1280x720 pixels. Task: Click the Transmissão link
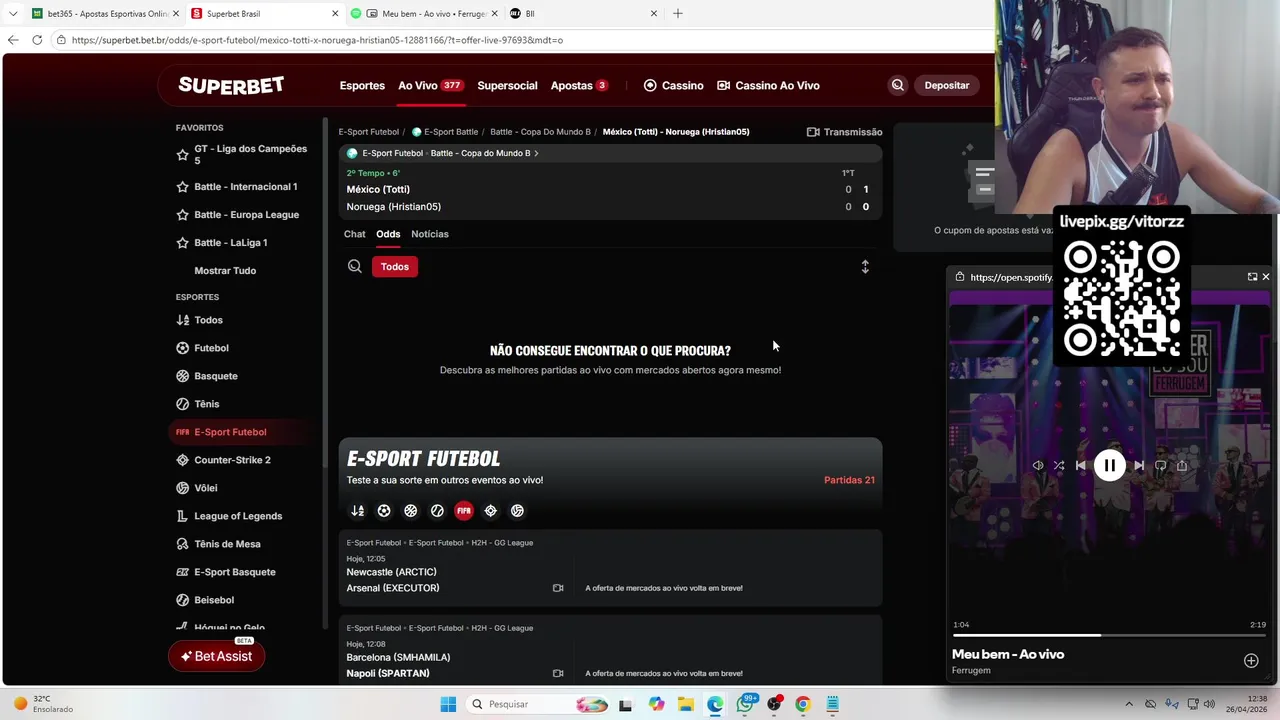tap(845, 132)
